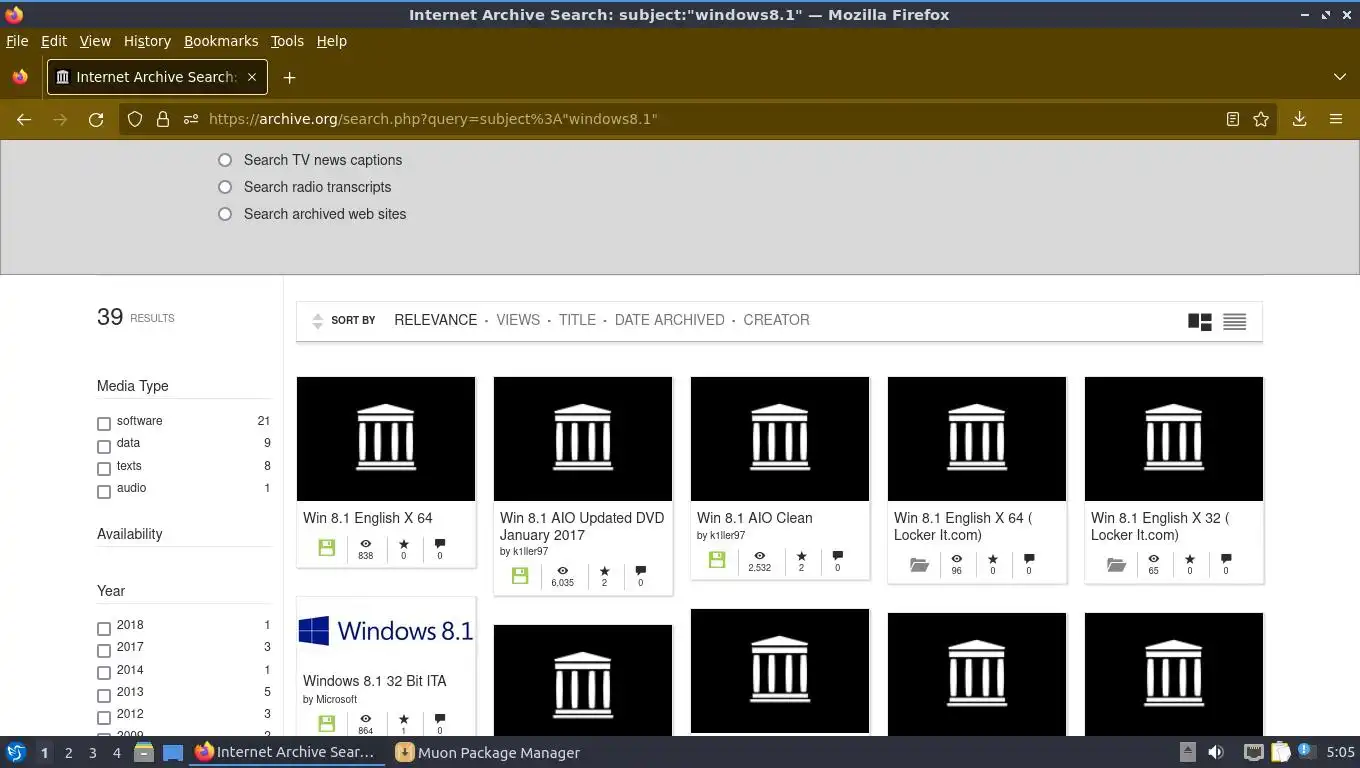Sort results by VIEWS
Image resolution: width=1360 pixels, height=768 pixels.
click(518, 320)
